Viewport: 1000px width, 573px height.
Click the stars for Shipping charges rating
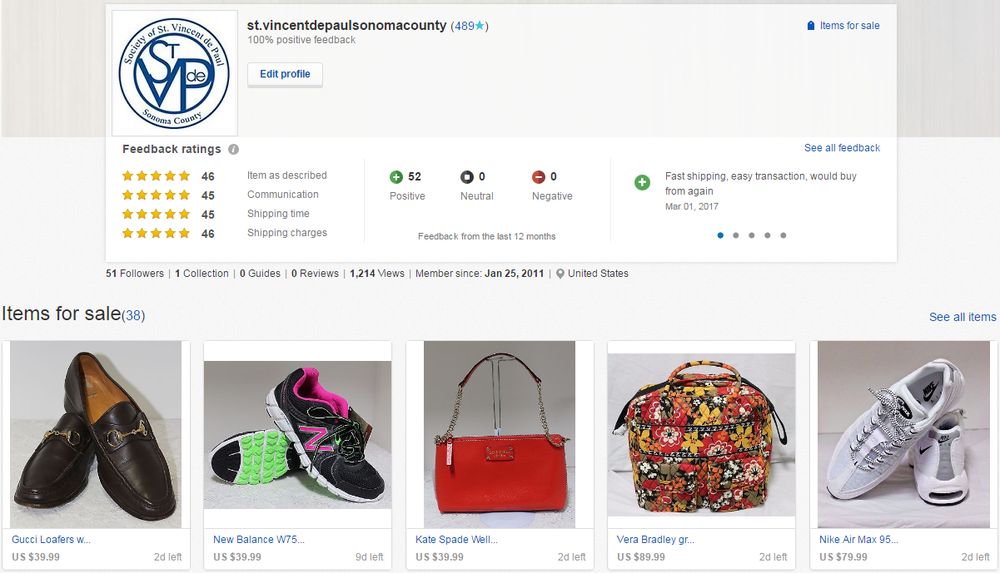tap(156, 233)
